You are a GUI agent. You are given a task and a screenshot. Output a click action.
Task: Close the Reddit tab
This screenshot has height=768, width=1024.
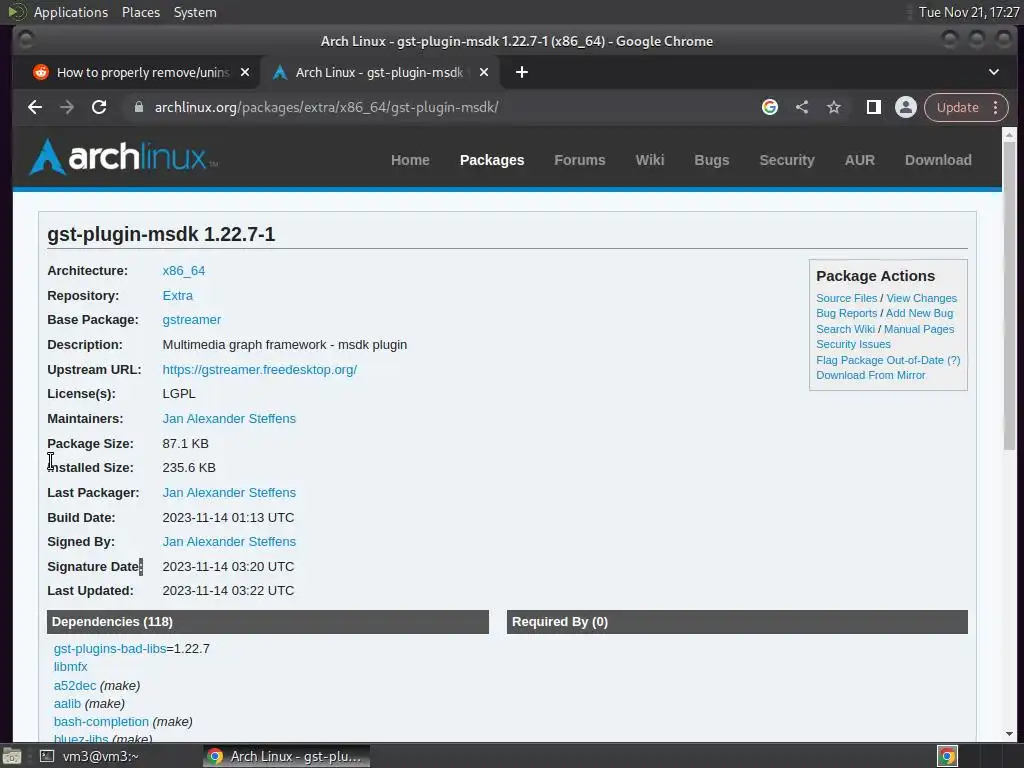[x=245, y=72]
